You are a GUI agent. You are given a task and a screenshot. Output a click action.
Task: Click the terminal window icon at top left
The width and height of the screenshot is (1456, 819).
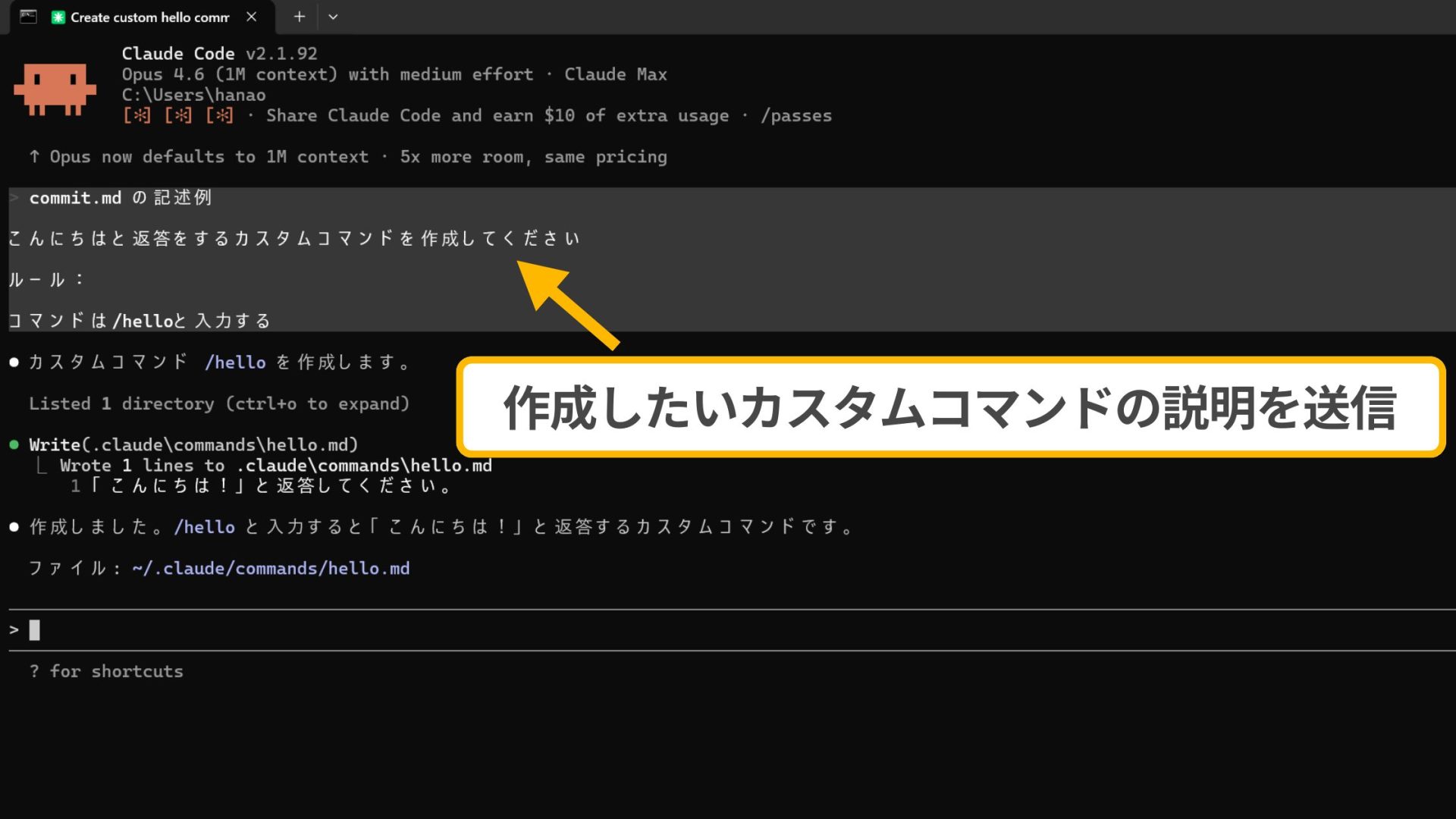(x=27, y=17)
